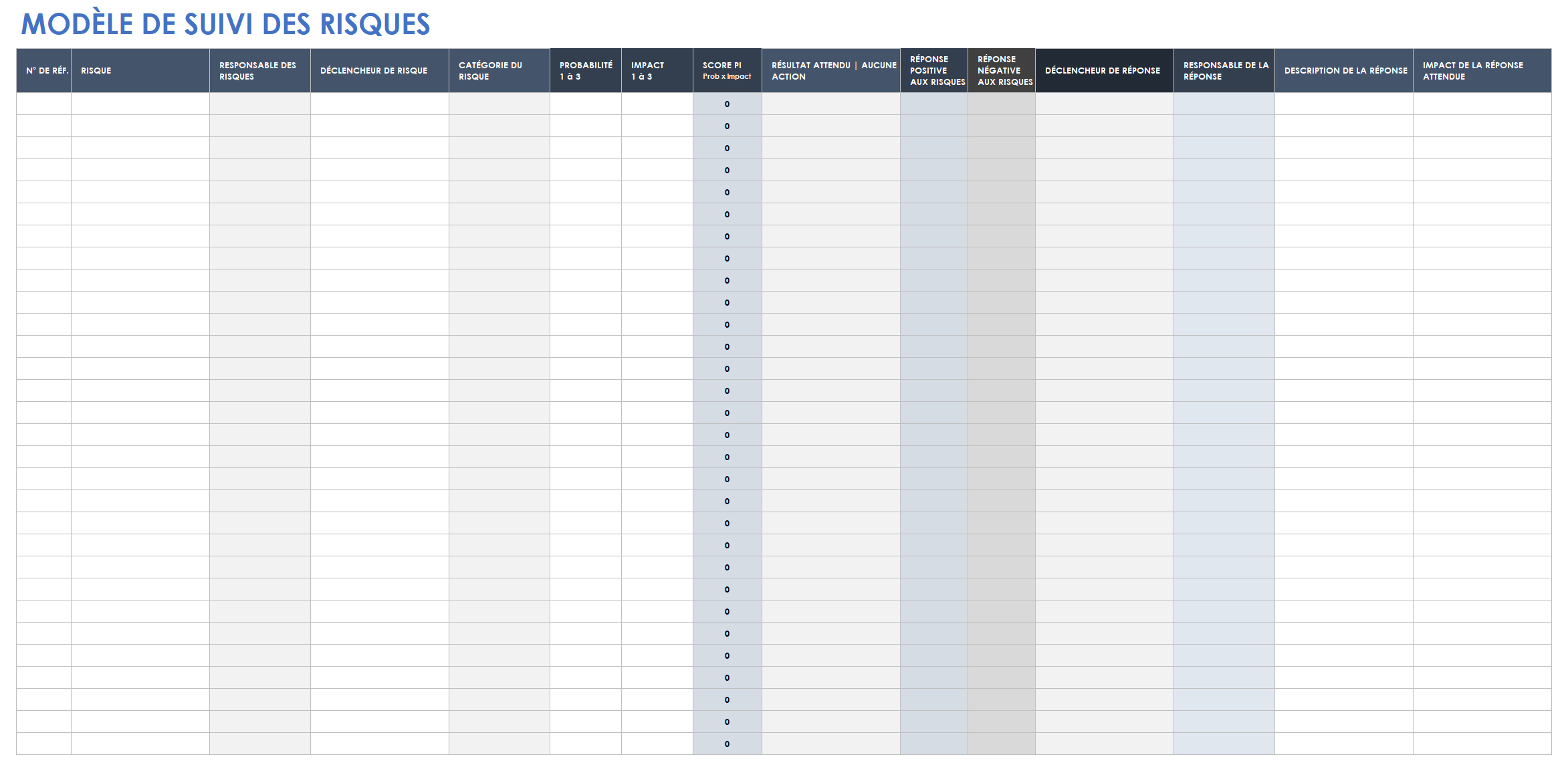Screen dimensions: 1568x767
Task: Select the topmost 0 in Score PI column
Action: tap(727, 104)
